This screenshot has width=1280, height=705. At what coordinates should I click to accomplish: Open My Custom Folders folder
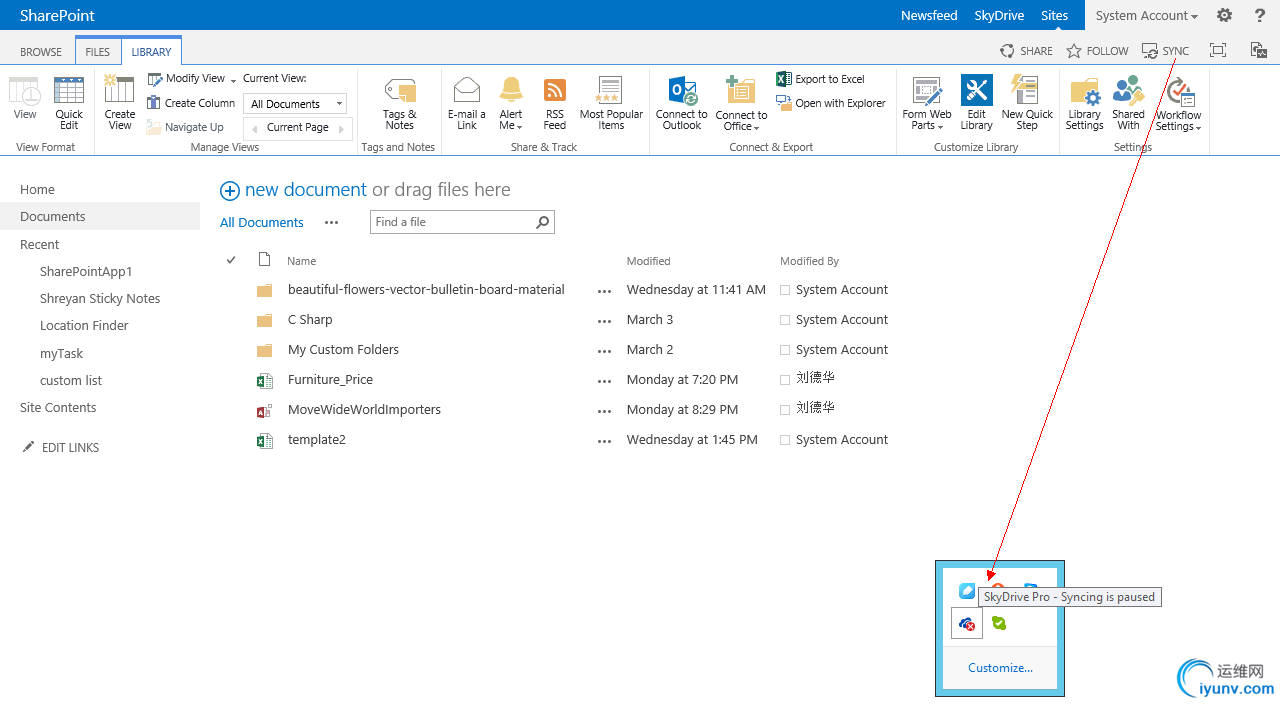(x=343, y=350)
